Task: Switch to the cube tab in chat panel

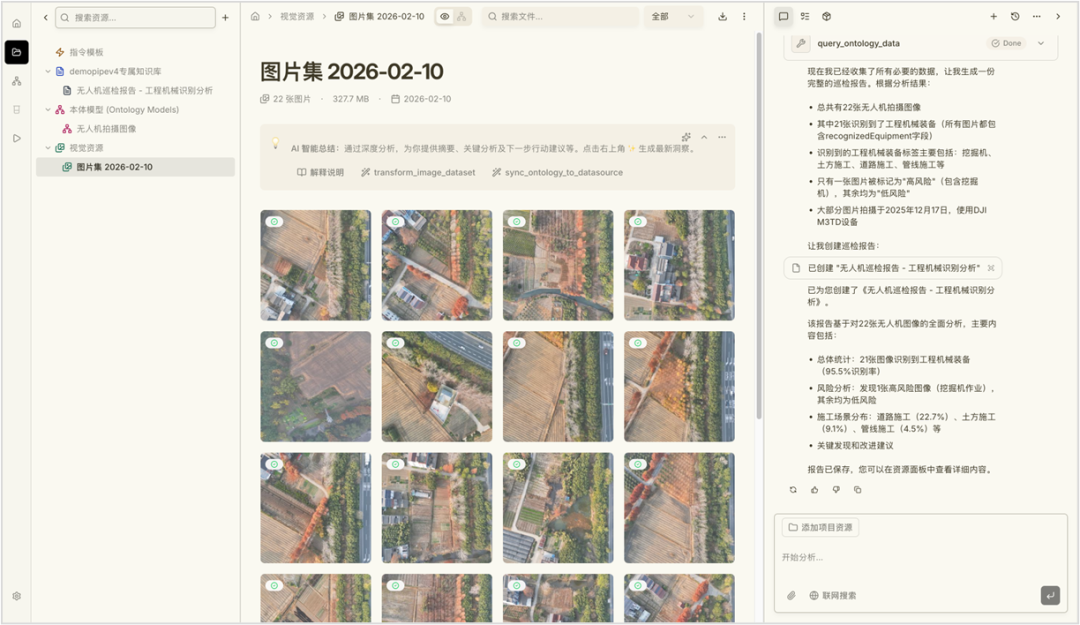Action: 826,17
